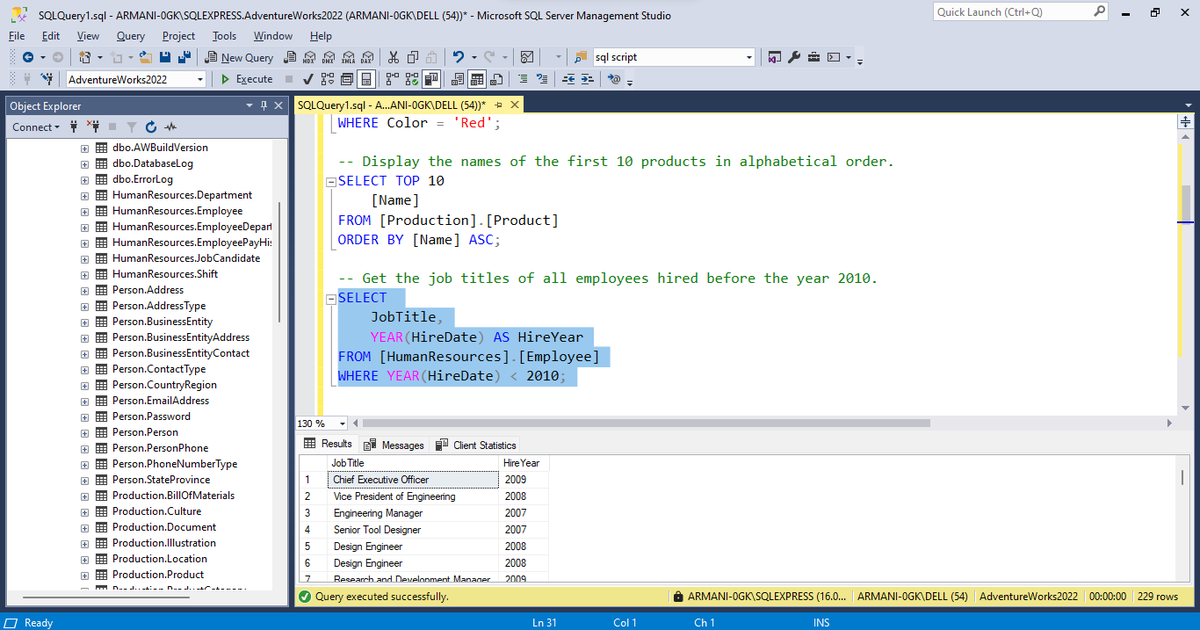Toggle Results to Text output mode

457,79
